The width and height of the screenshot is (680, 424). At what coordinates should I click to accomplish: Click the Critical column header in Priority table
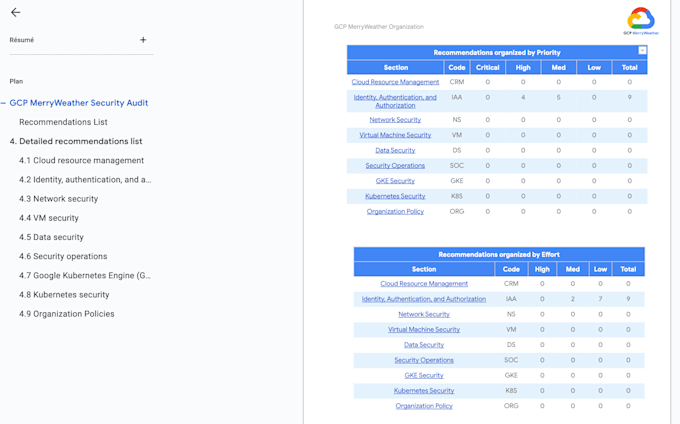487,68
